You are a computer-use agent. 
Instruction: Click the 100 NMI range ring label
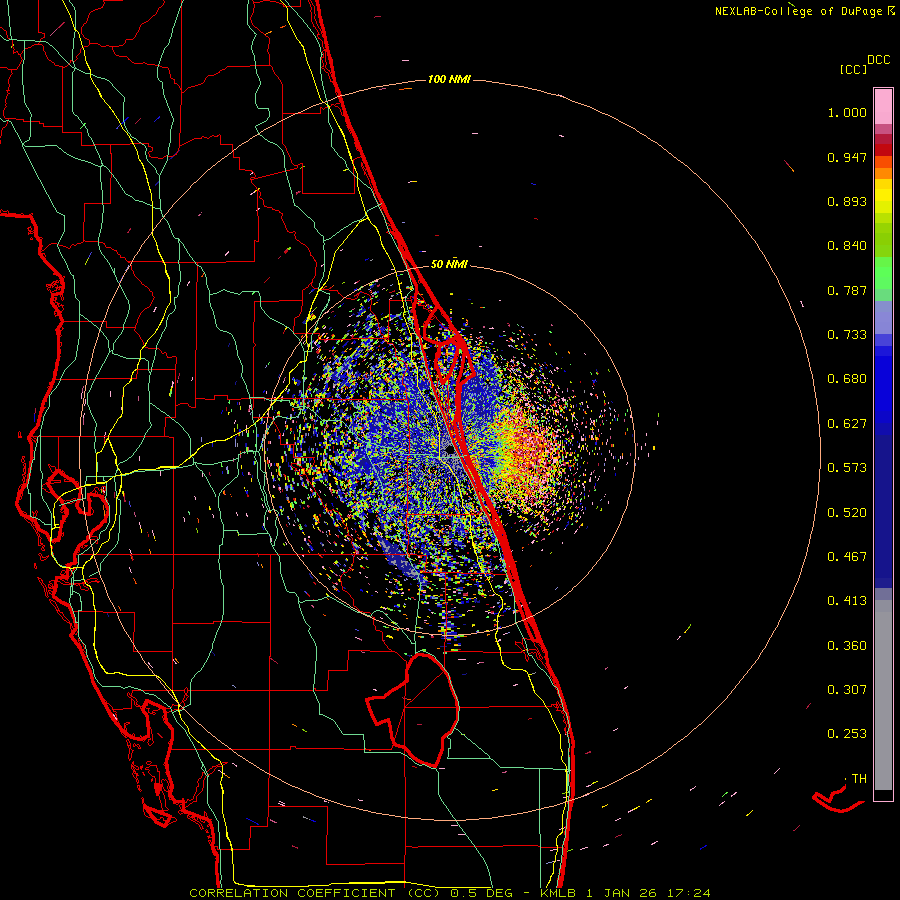coord(449,79)
